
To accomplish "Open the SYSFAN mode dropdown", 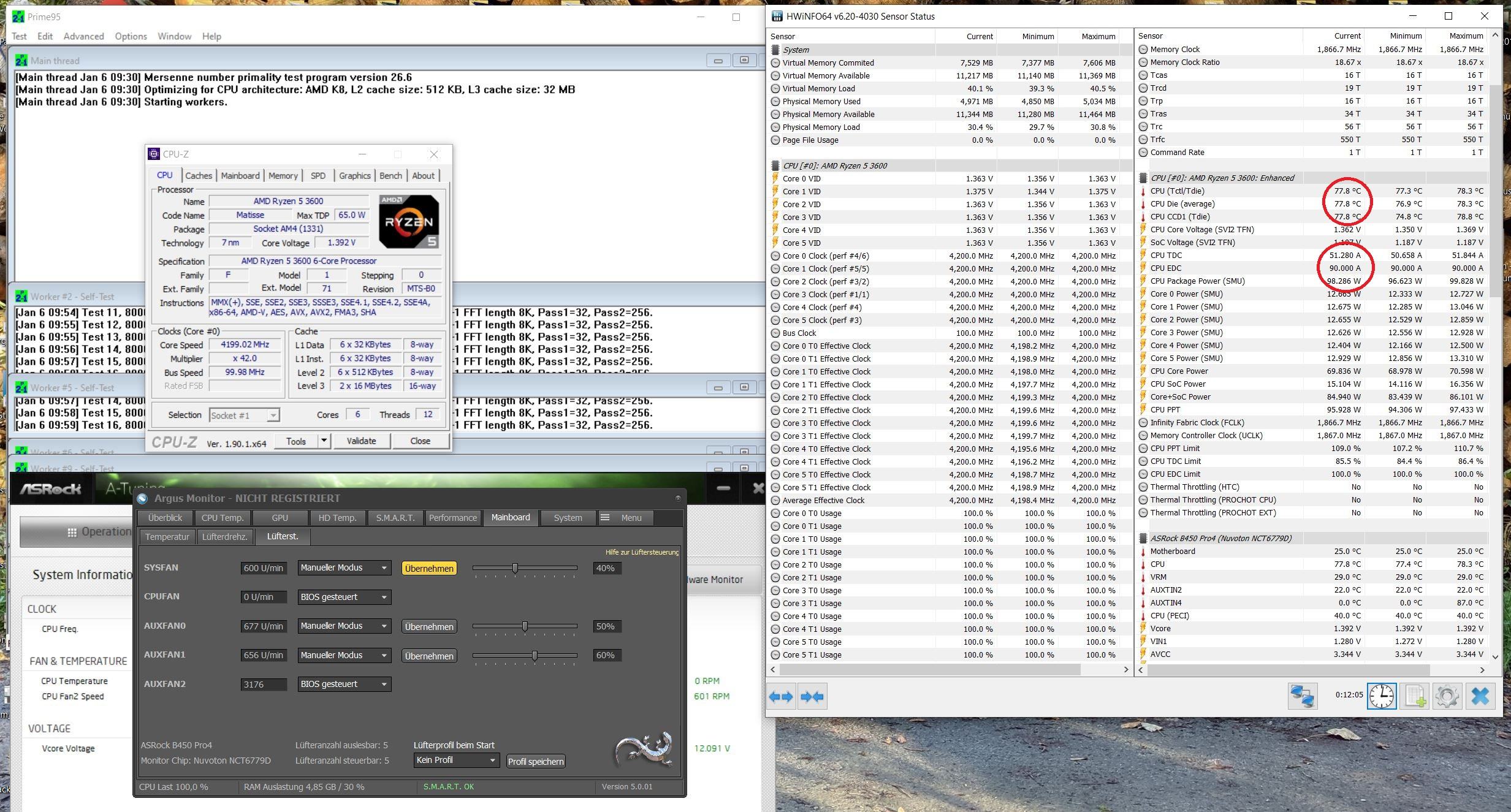I will click(344, 568).
